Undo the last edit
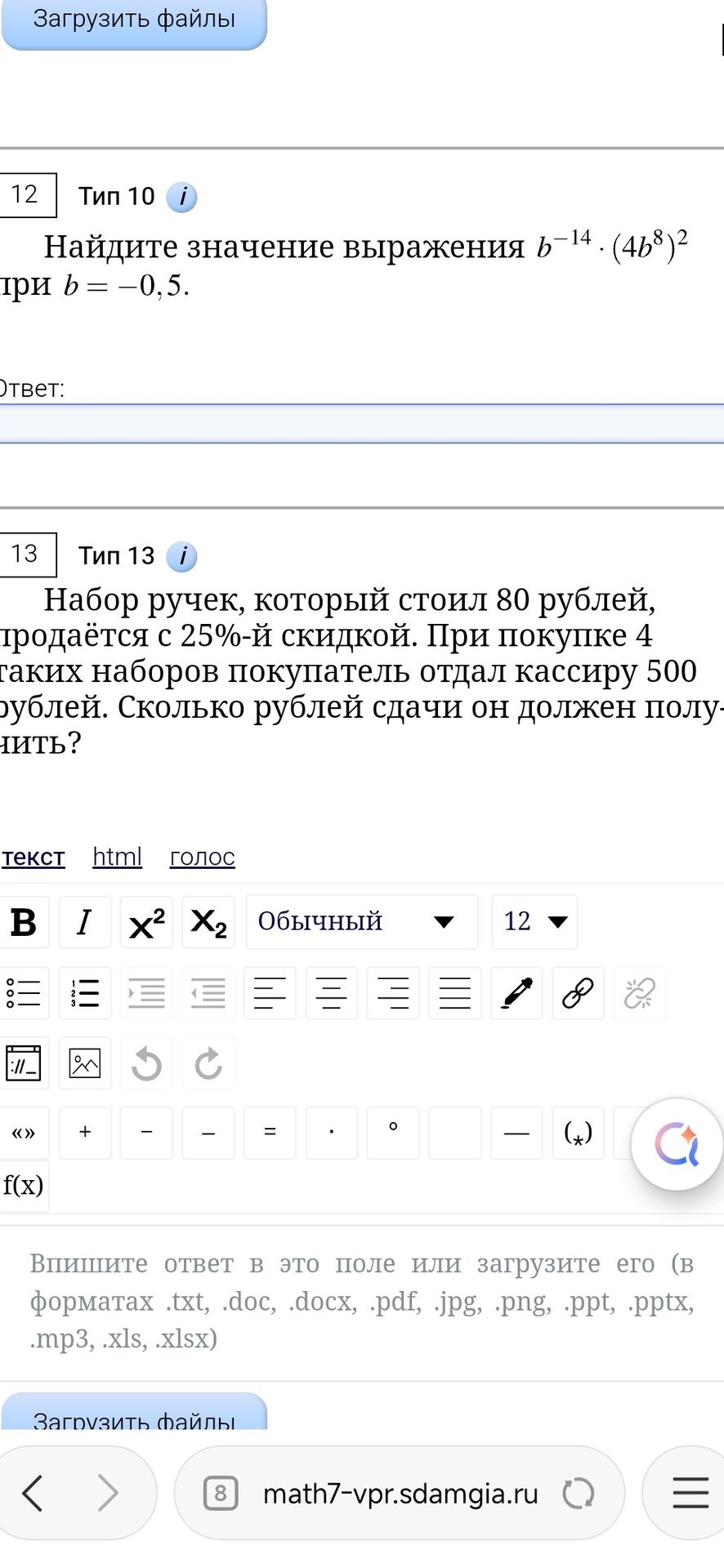 coord(147,1063)
